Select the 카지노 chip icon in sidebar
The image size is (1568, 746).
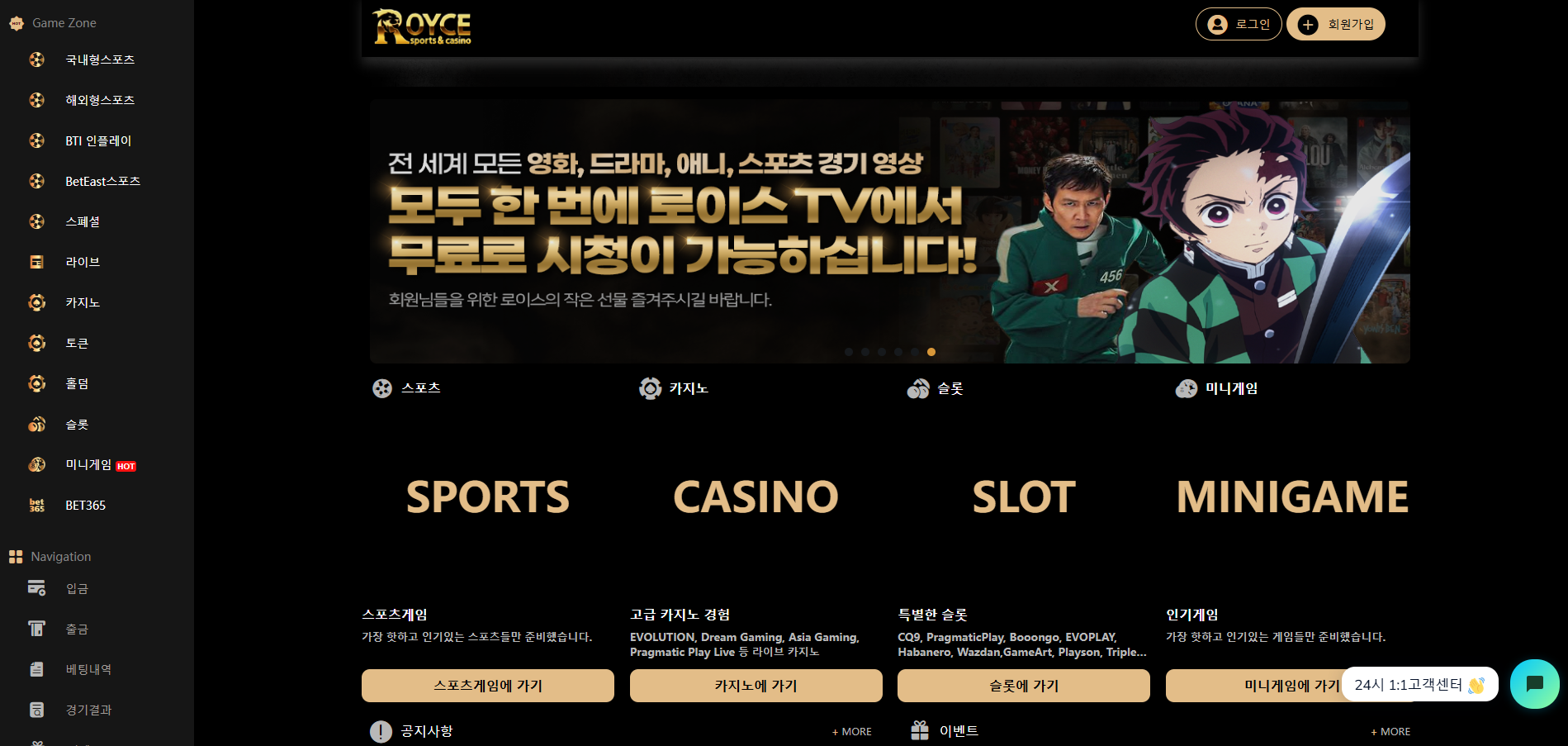37,302
